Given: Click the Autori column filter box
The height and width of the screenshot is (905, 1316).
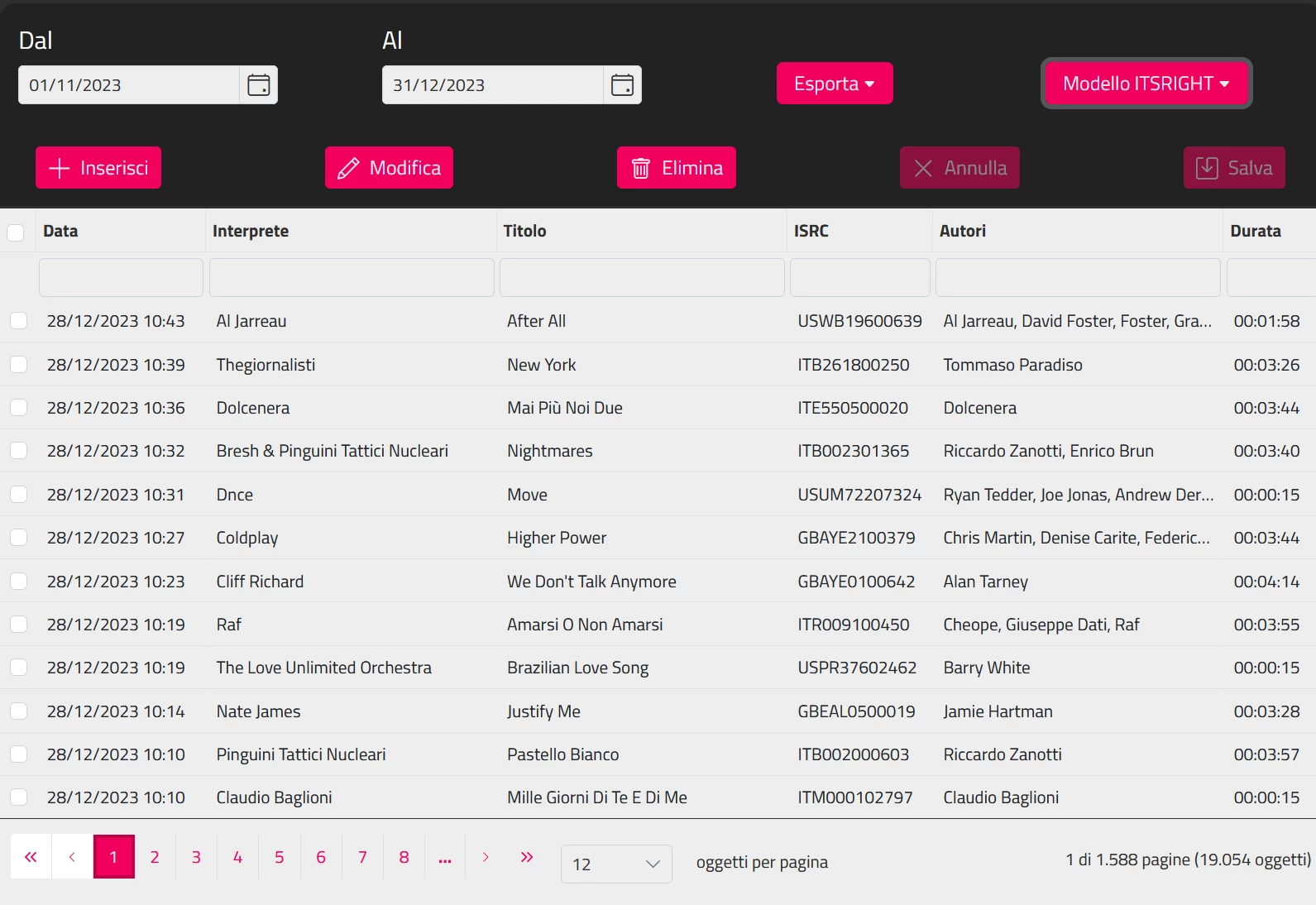Looking at the screenshot, I should [x=1078, y=277].
